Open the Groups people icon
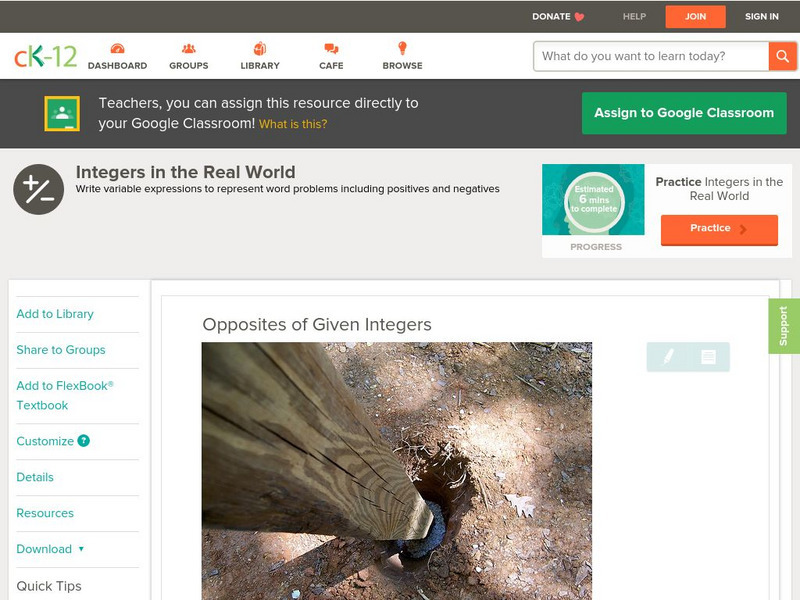Viewport: 800px width, 600px height. (189, 48)
